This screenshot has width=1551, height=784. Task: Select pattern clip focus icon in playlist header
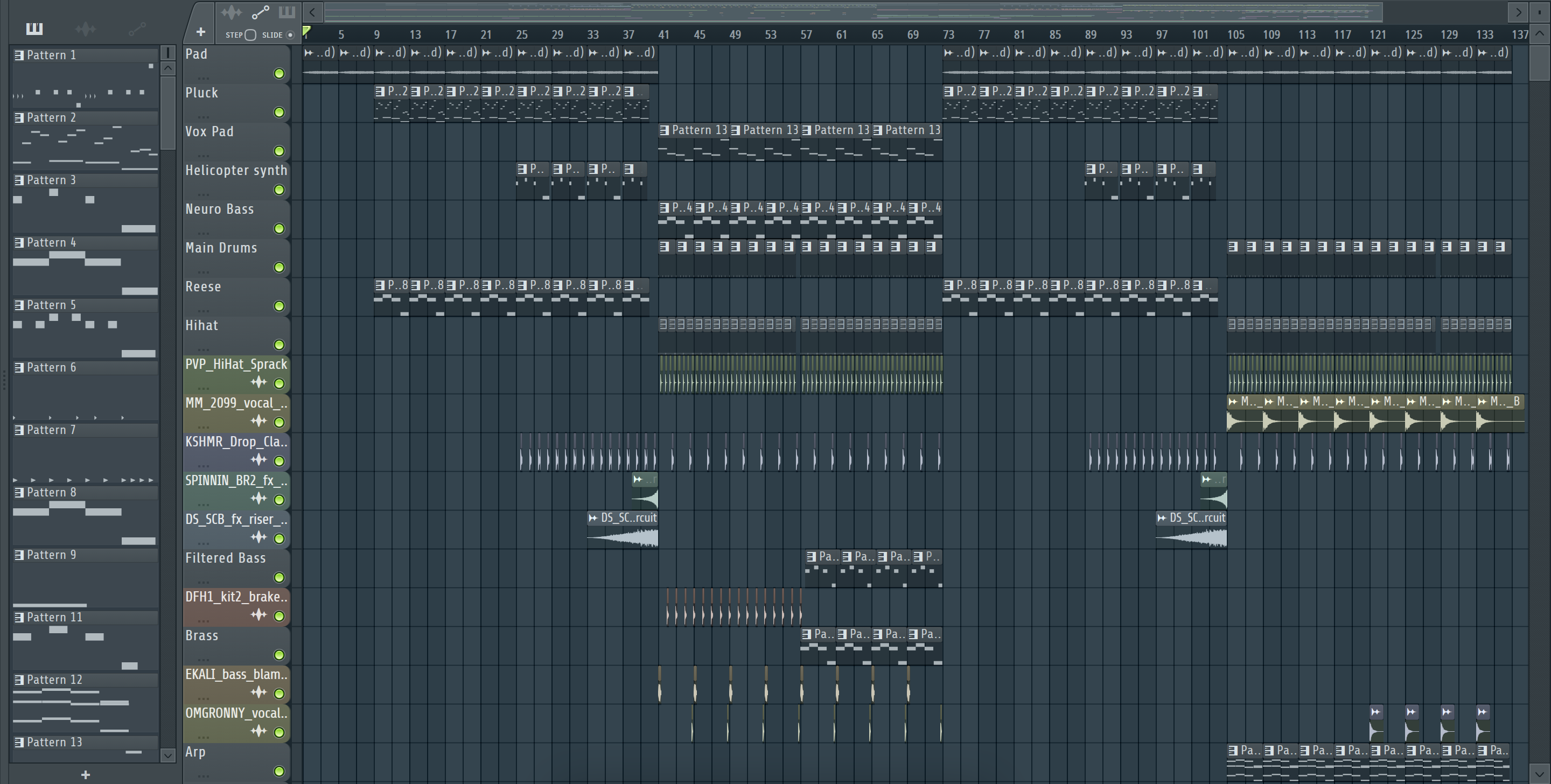(x=287, y=12)
